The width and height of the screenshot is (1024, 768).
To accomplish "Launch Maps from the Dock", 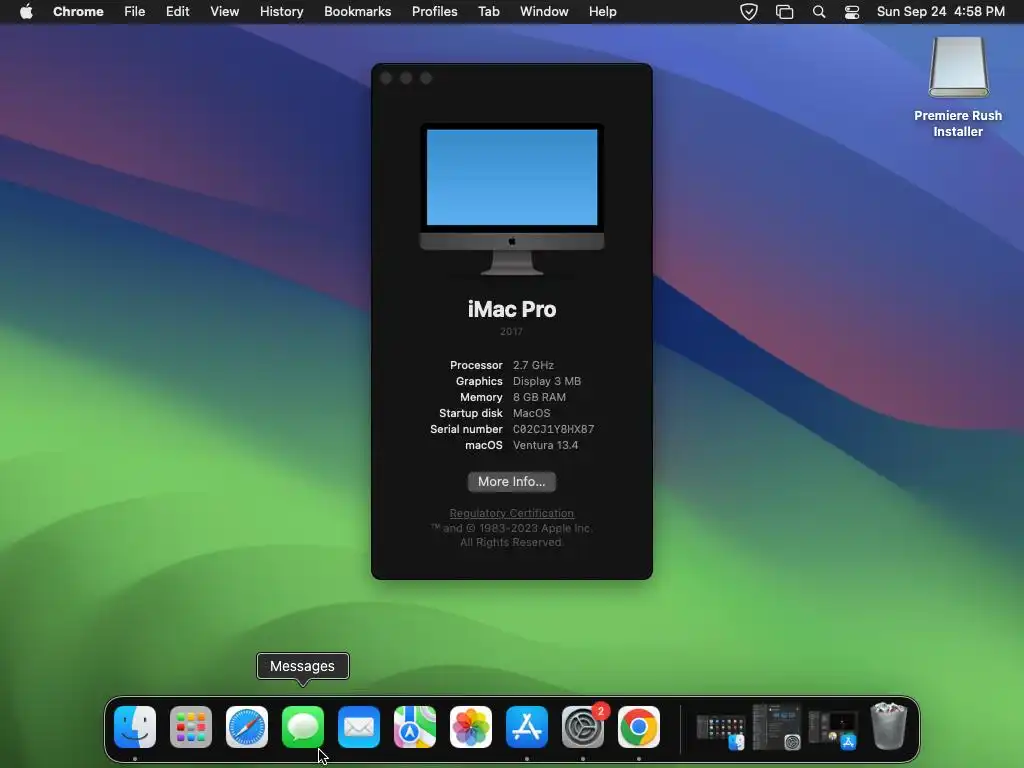I will pos(415,727).
